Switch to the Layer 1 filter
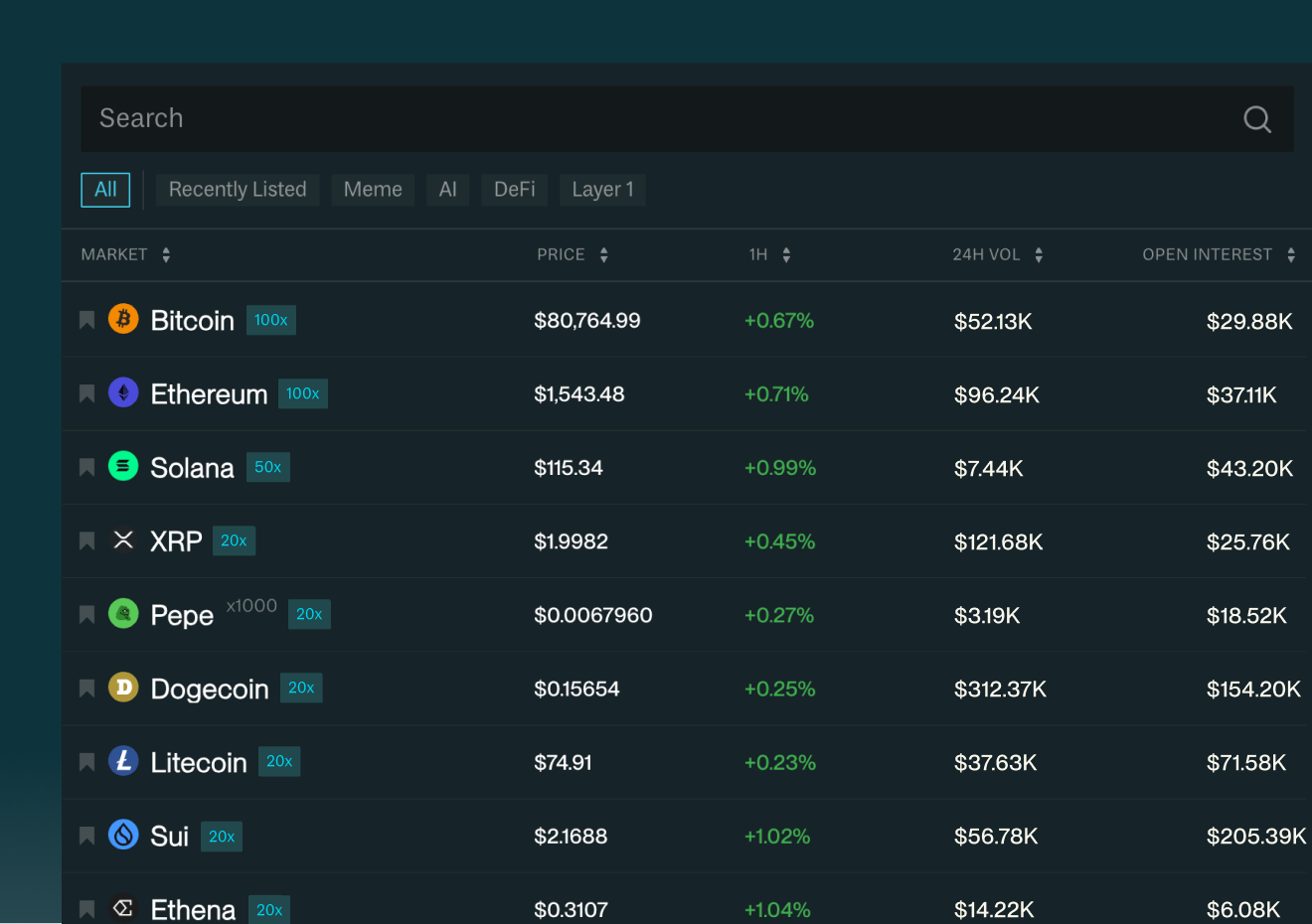 click(x=602, y=190)
